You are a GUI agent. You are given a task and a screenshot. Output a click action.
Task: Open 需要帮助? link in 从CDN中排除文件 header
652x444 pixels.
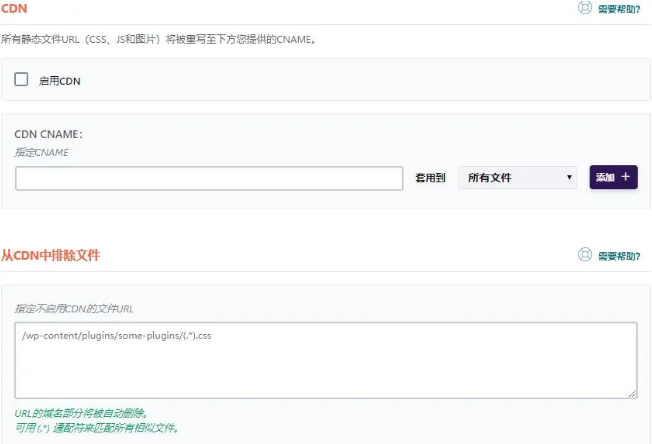pyautogui.click(x=619, y=256)
